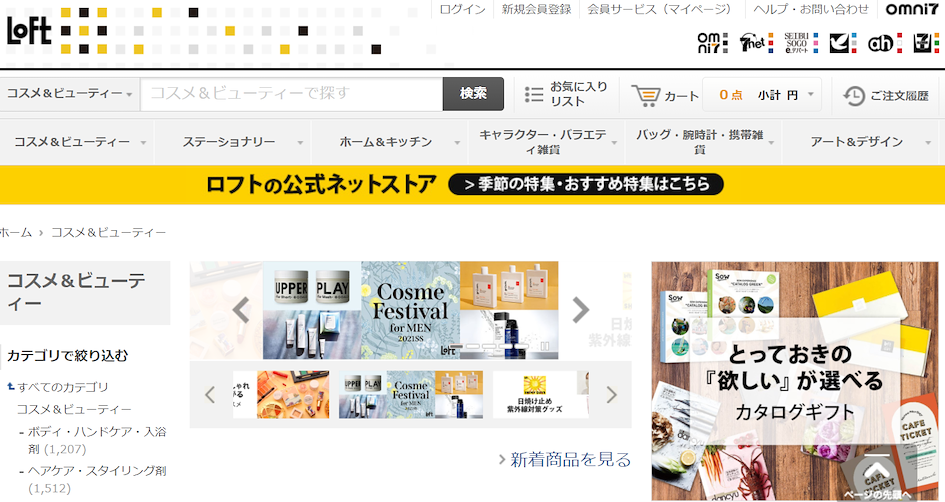Viewport: 945px width, 502px height.
Task: Click ログイン in top menu
Action: coord(462,9)
